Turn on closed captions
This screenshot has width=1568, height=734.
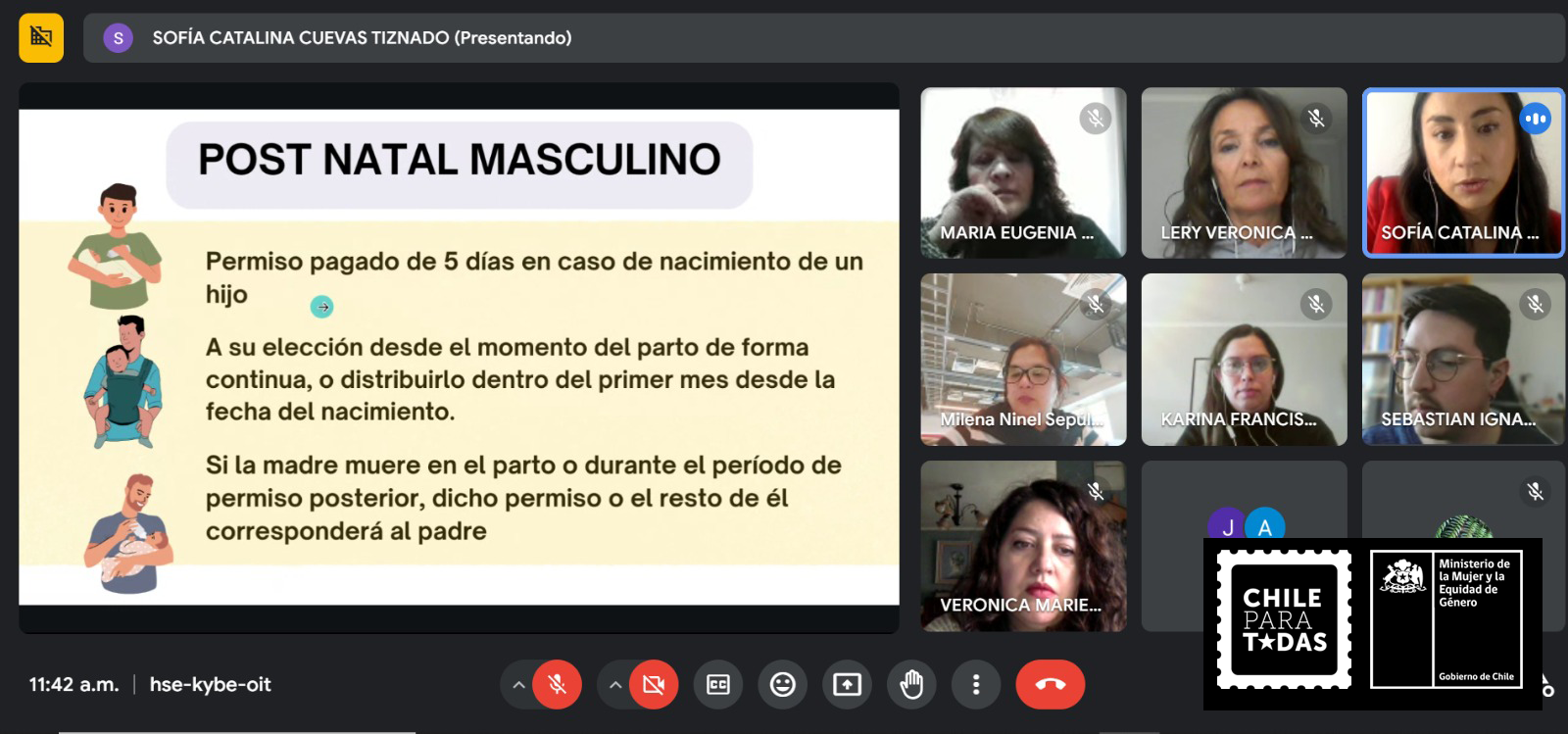[x=718, y=684]
